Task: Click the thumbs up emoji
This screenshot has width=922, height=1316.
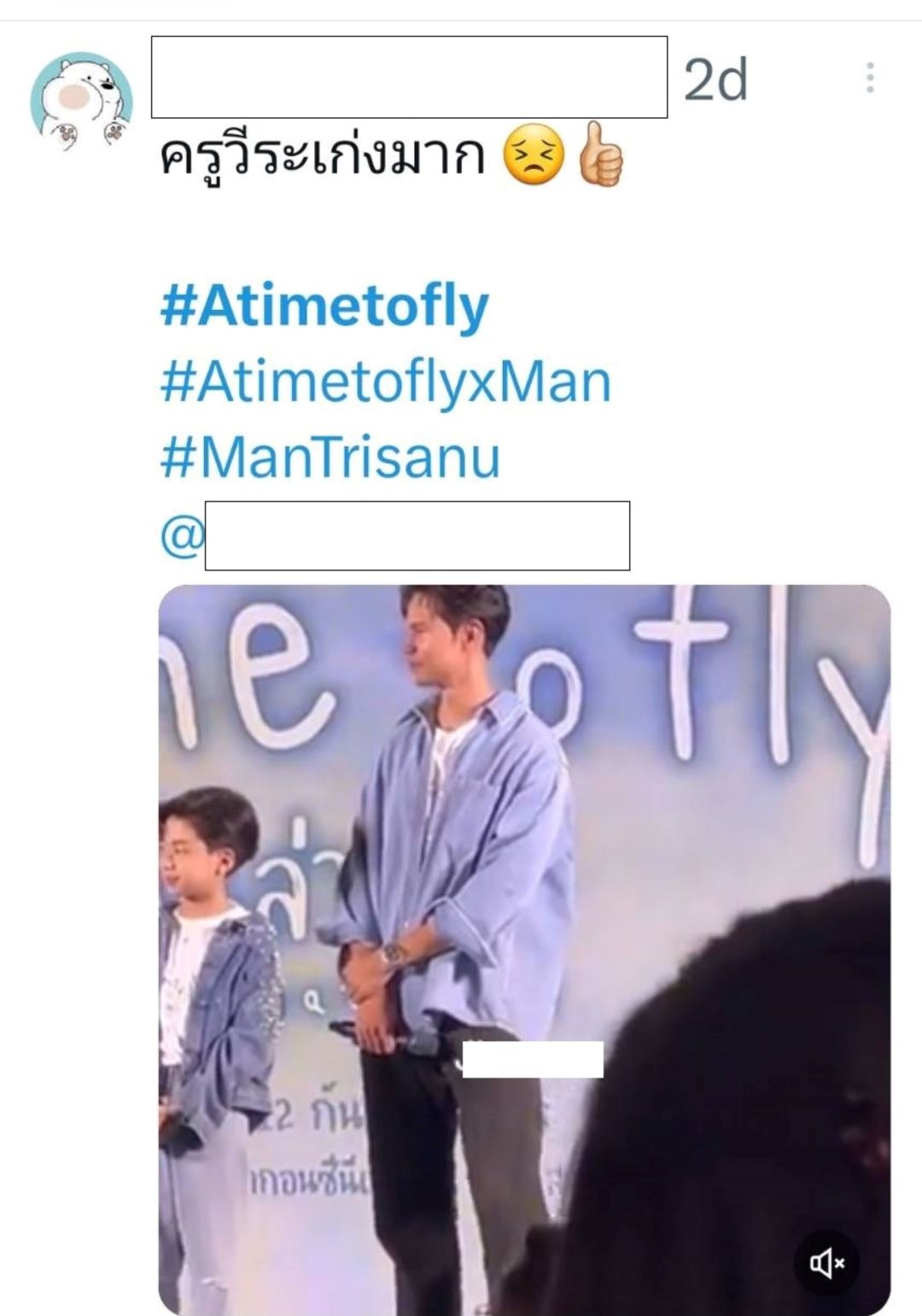Action: click(601, 155)
